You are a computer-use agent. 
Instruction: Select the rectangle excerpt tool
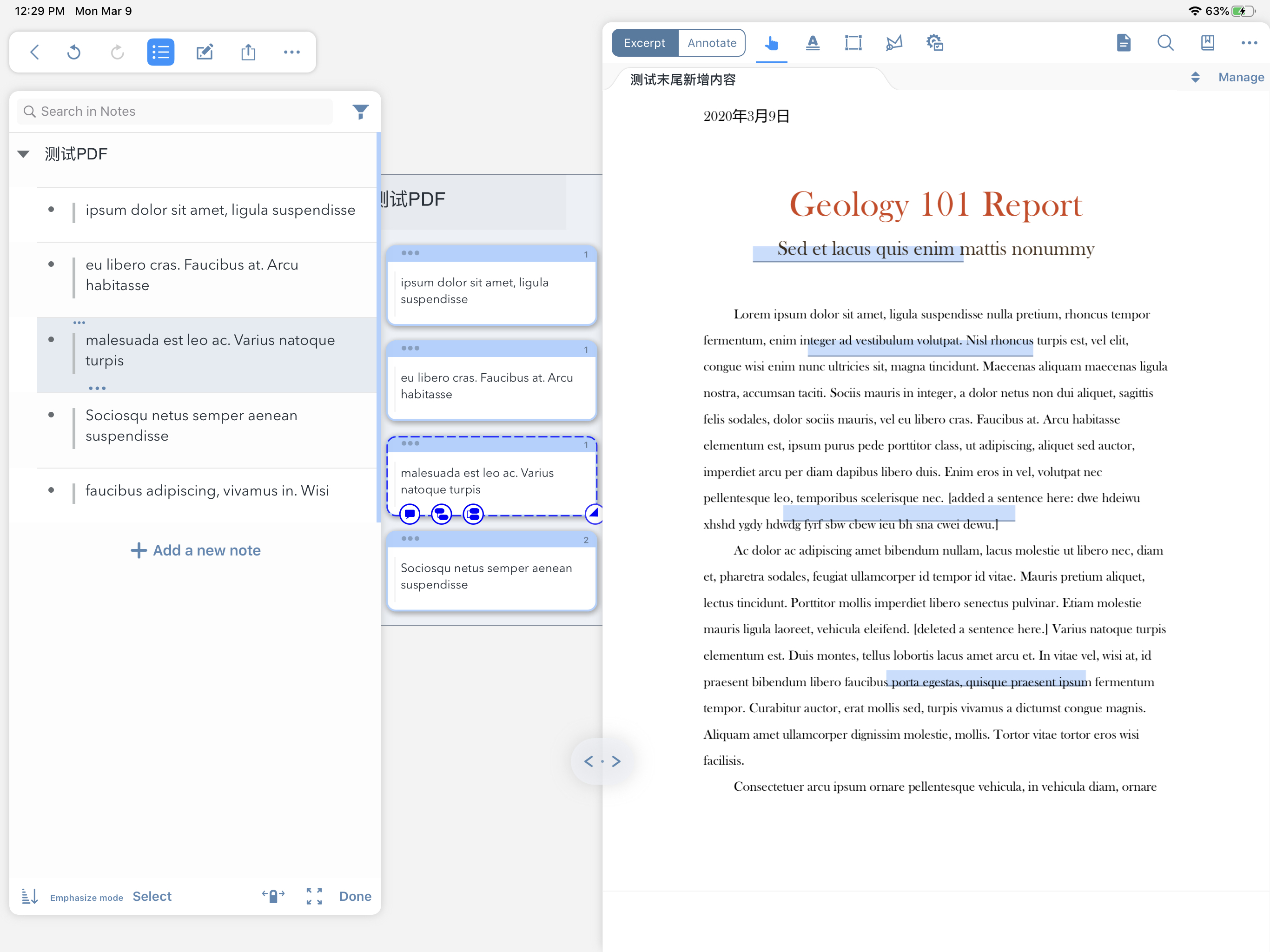pyautogui.click(x=853, y=43)
